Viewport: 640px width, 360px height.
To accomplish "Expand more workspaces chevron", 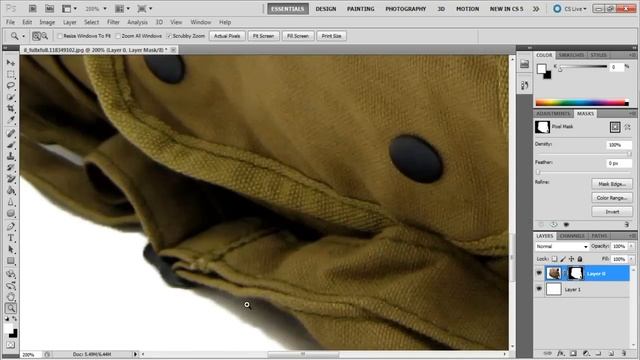I will pos(536,9).
